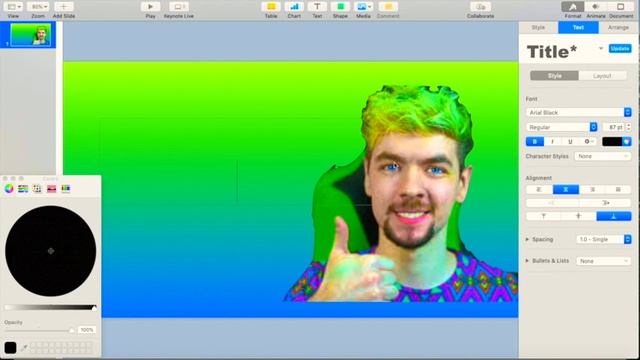
Task: Click the Opacity slider
Action: coord(40,330)
